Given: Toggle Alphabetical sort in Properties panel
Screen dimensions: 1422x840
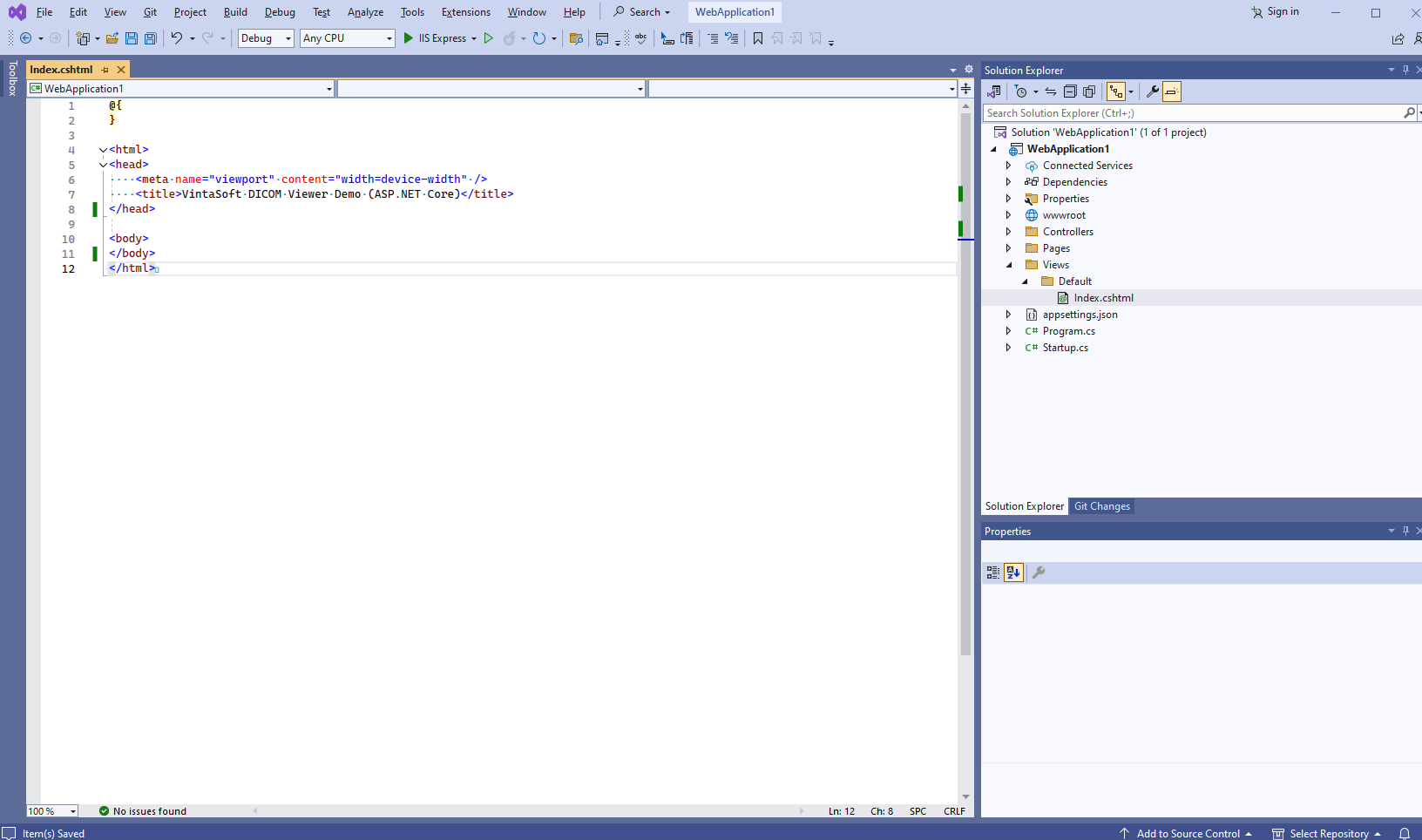Looking at the screenshot, I should point(1013,572).
